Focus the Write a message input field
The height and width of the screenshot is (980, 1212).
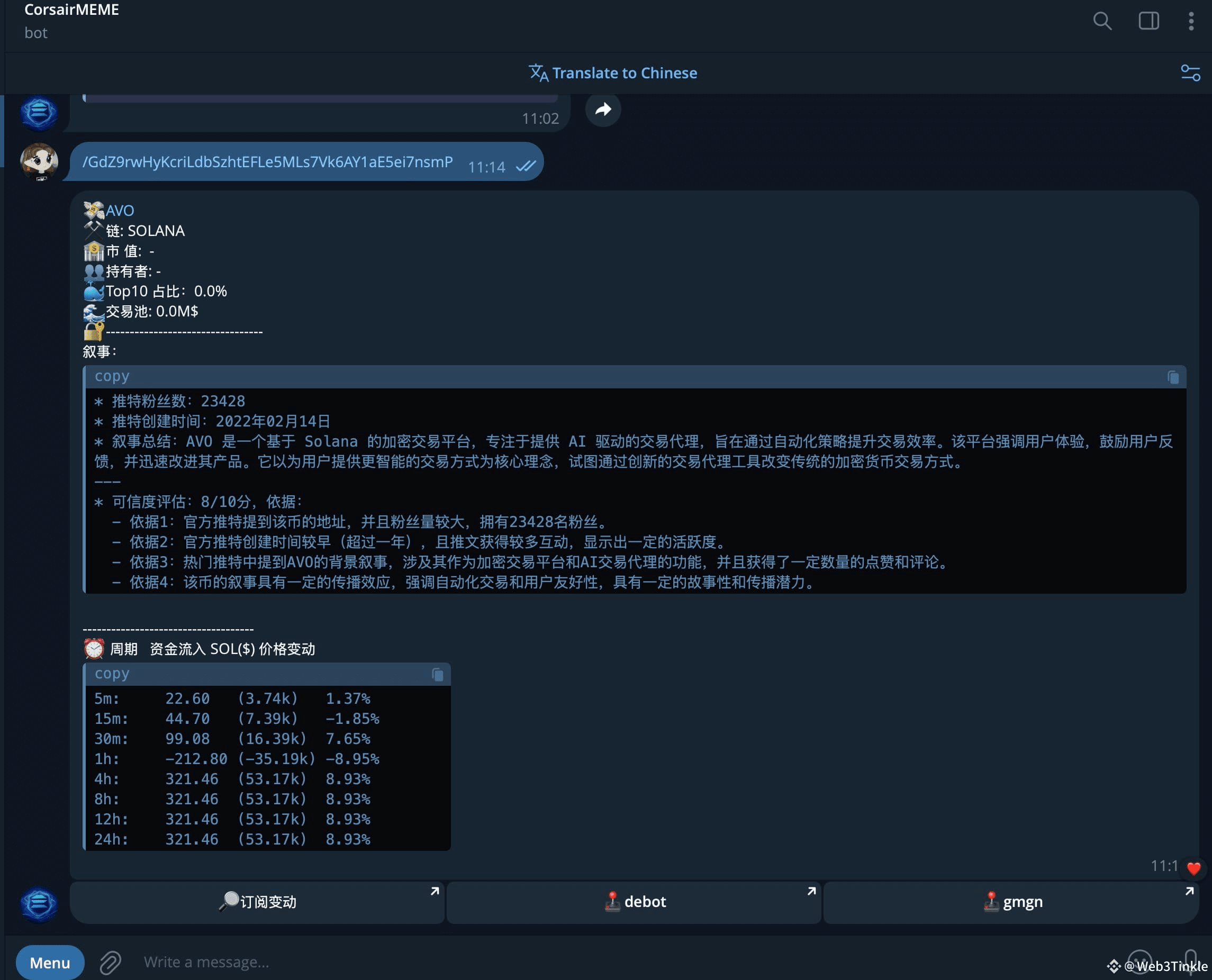[616, 962]
